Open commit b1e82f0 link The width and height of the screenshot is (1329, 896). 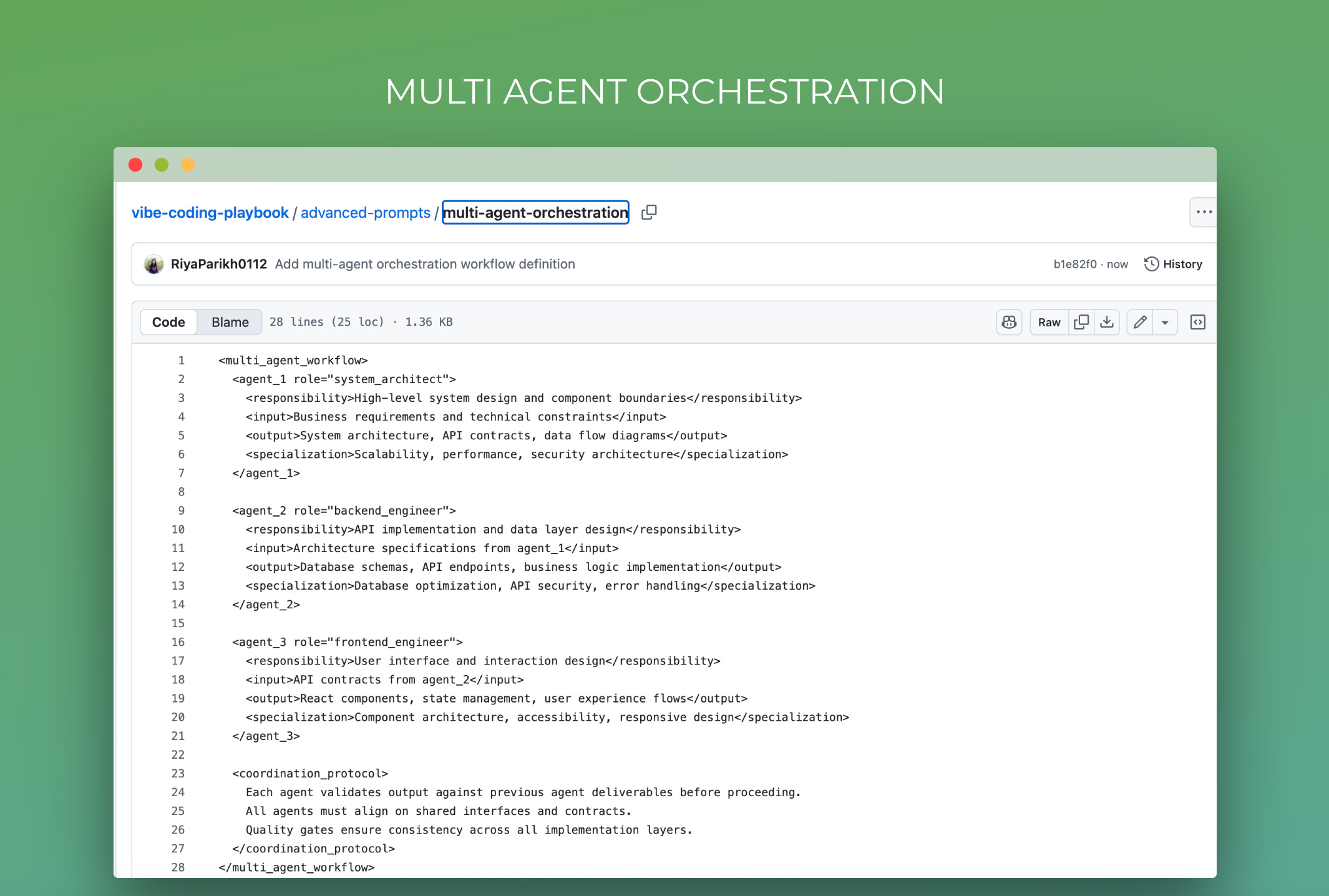pyautogui.click(x=1074, y=264)
